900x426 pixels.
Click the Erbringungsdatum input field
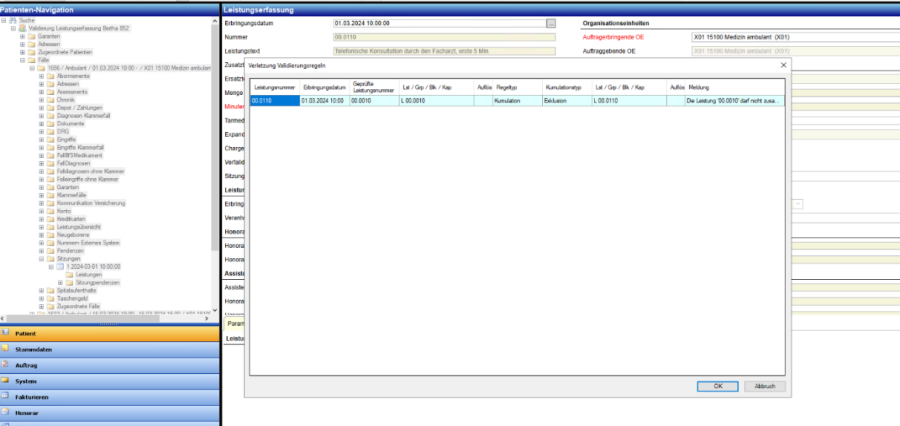[440, 24]
